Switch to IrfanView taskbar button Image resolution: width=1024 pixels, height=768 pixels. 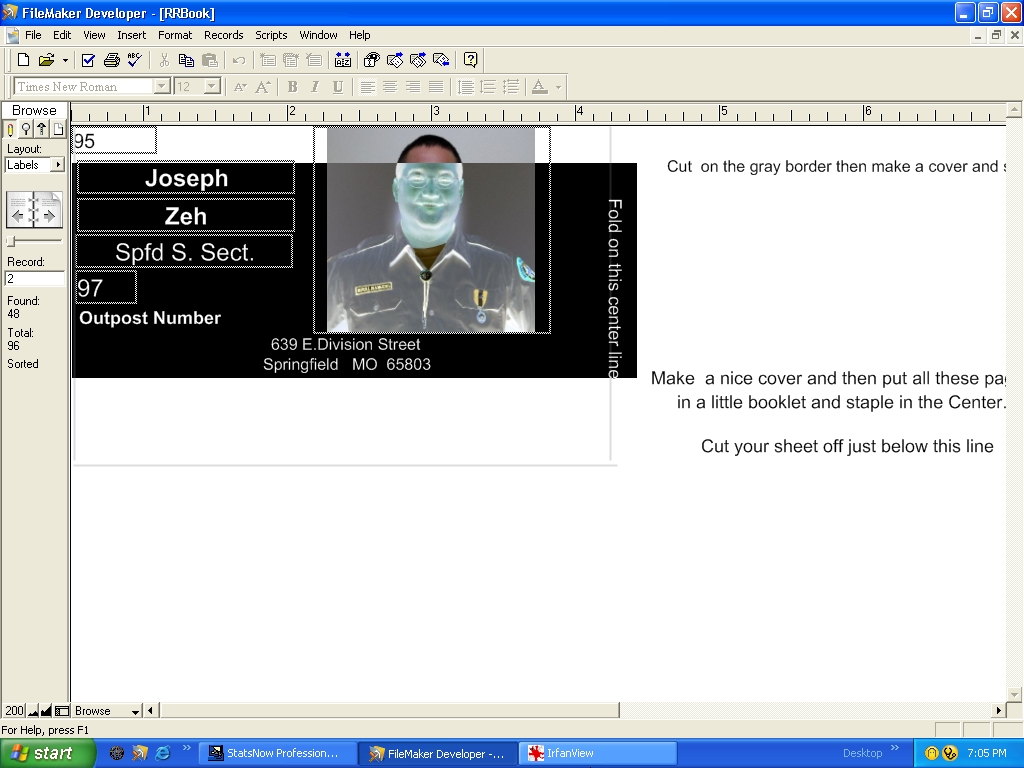point(598,754)
